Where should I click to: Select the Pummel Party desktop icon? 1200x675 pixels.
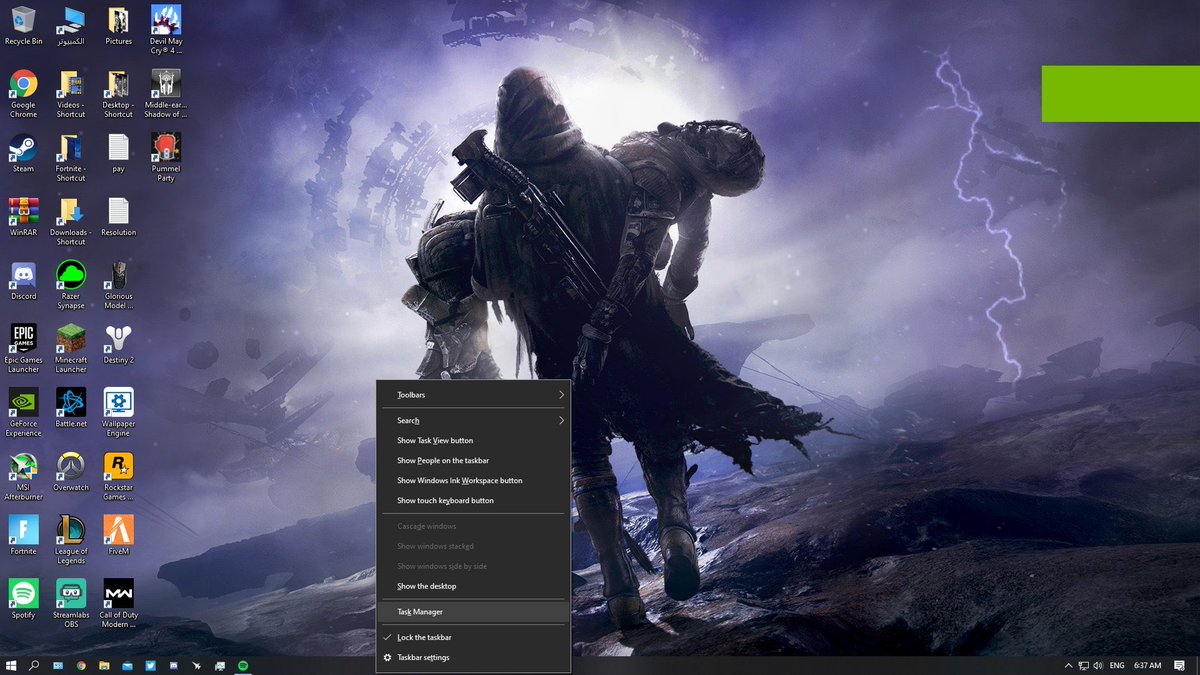tap(166, 158)
